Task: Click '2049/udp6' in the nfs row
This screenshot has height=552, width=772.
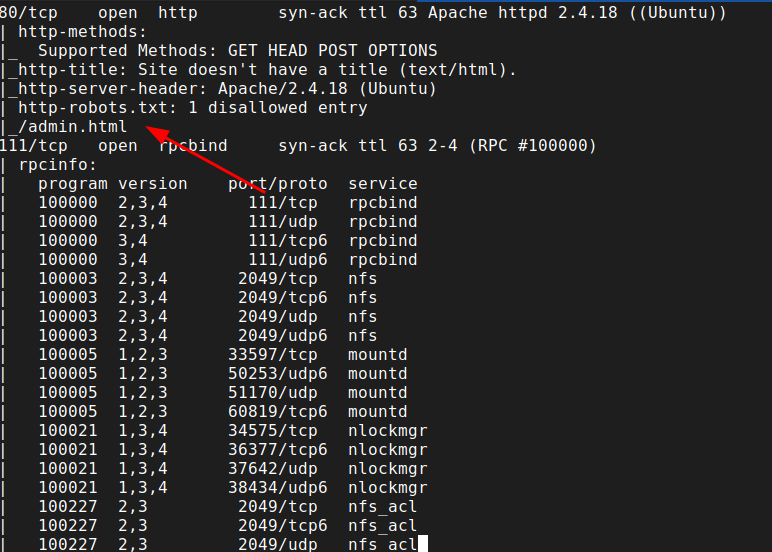Action: pyautogui.click(x=283, y=336)
